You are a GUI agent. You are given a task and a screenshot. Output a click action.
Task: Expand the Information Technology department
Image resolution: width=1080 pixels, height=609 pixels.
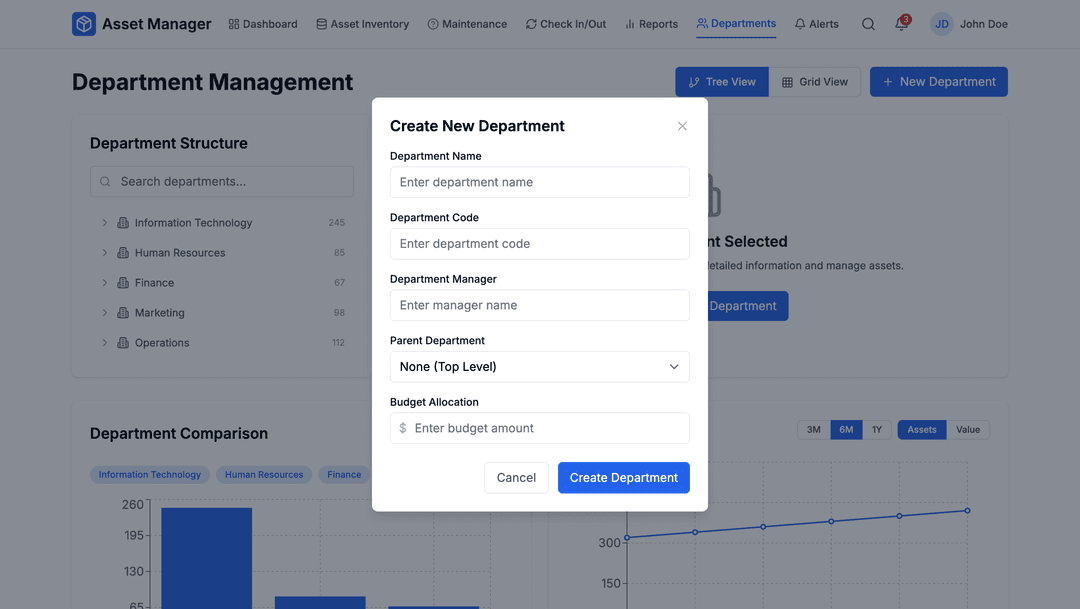[x=104, y=222]
